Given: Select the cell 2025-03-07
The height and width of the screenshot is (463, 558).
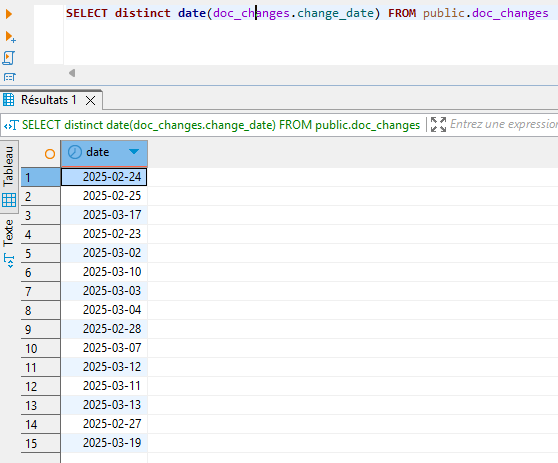Looking at the screenshot, I should 104,348.
